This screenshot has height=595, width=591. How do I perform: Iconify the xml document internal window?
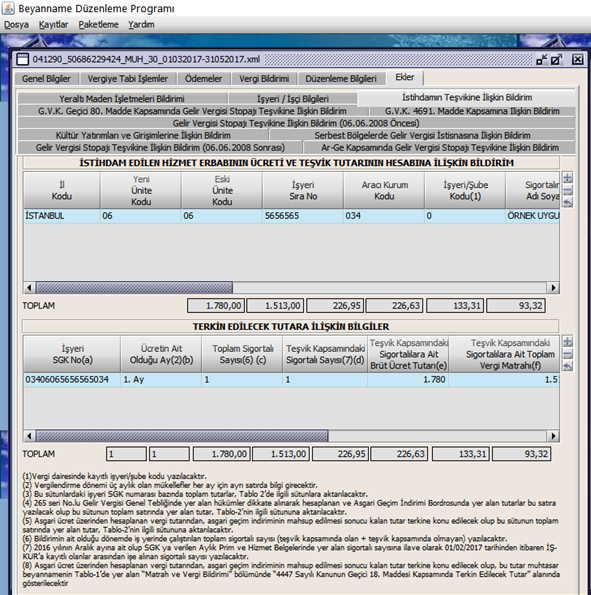[542, 60]
